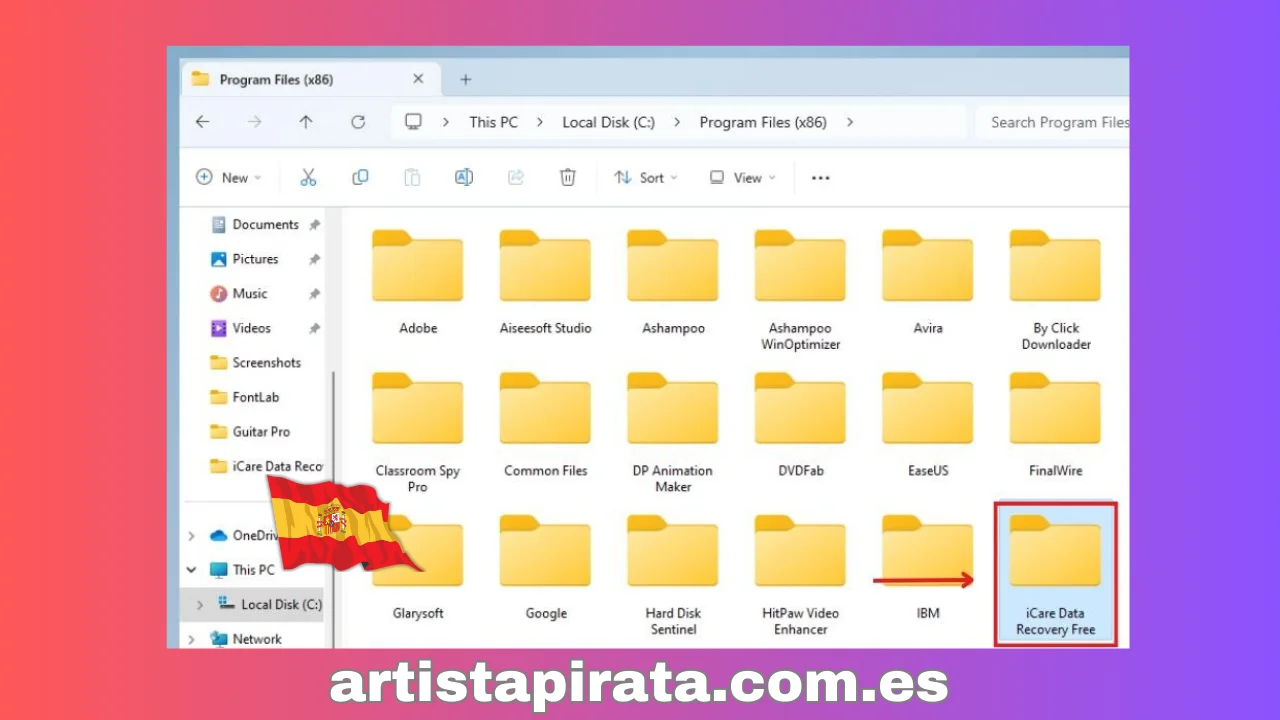Open Documents in the sidebar
1280x720 pixels.
point(266,225)
